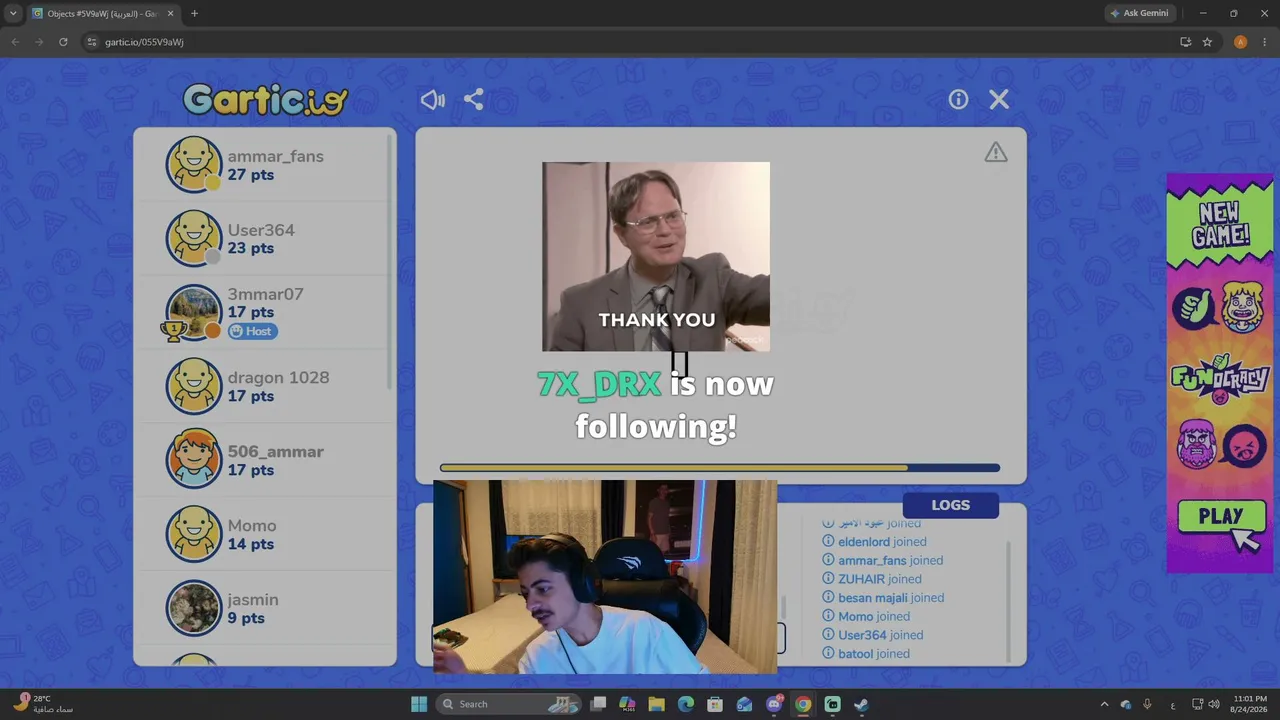Open Microsoft Edge from the taskbar

point(686,704)
